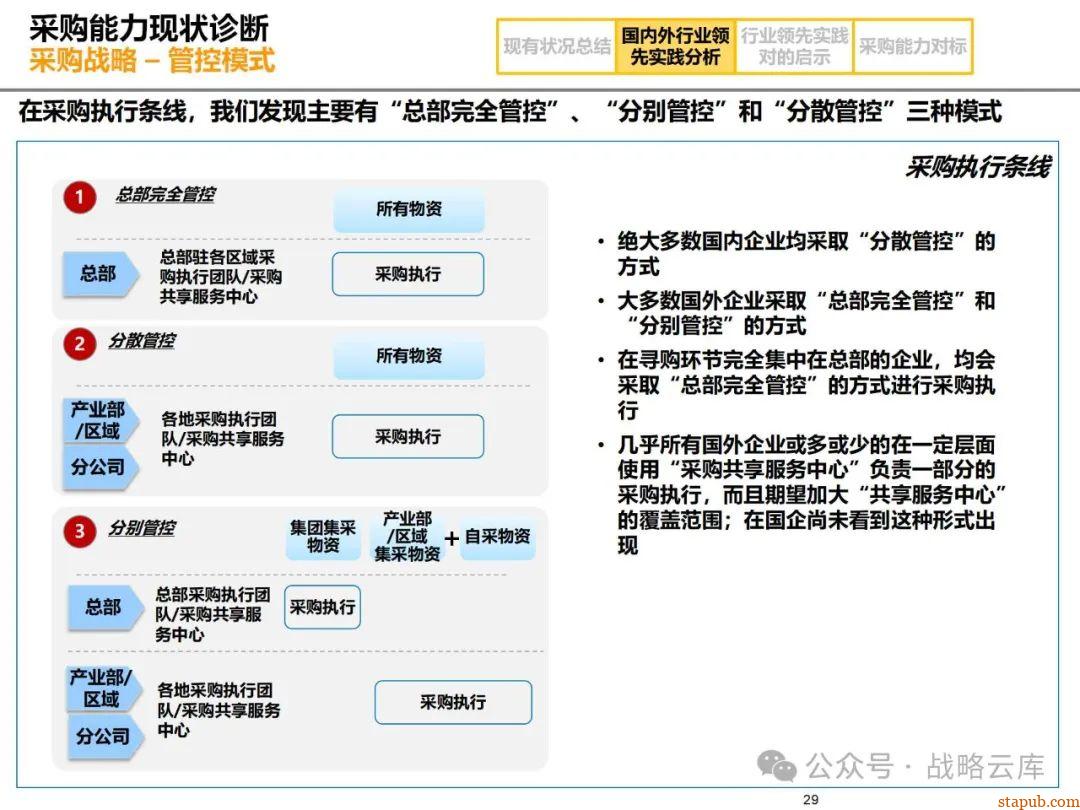
Task: Click the headline starting with 在采购执行条线
Action: pos(510,112)
